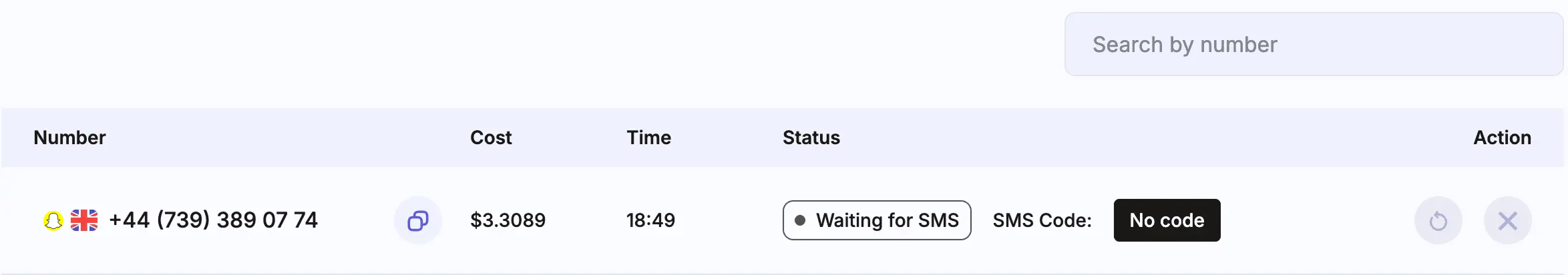Click the status dot in Waiting badge
Screen dimensions: 1568x275
coord(800,220)
